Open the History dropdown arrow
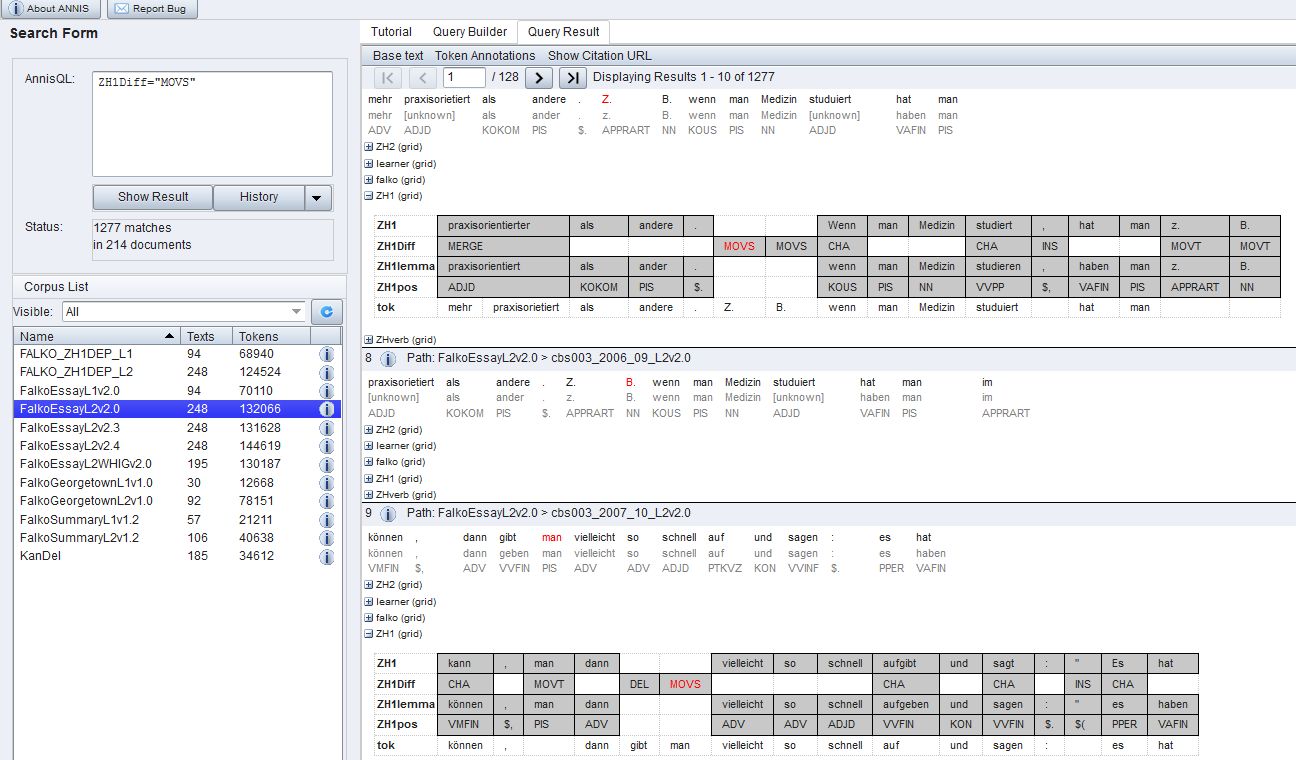The height and width of the screenshot is (760, 1296). [318, 197]
